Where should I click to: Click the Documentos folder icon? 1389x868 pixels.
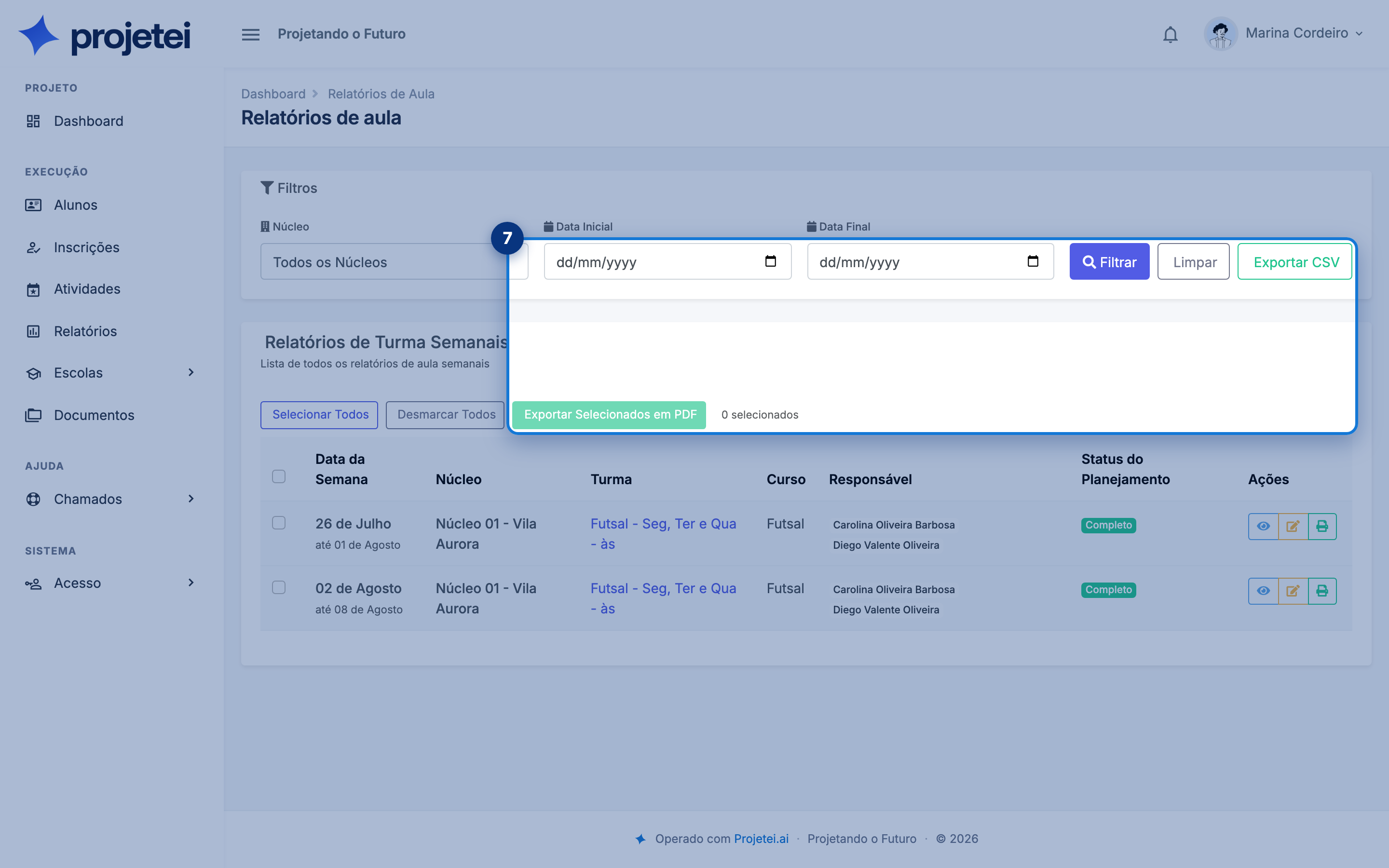[x=33, y=415]
